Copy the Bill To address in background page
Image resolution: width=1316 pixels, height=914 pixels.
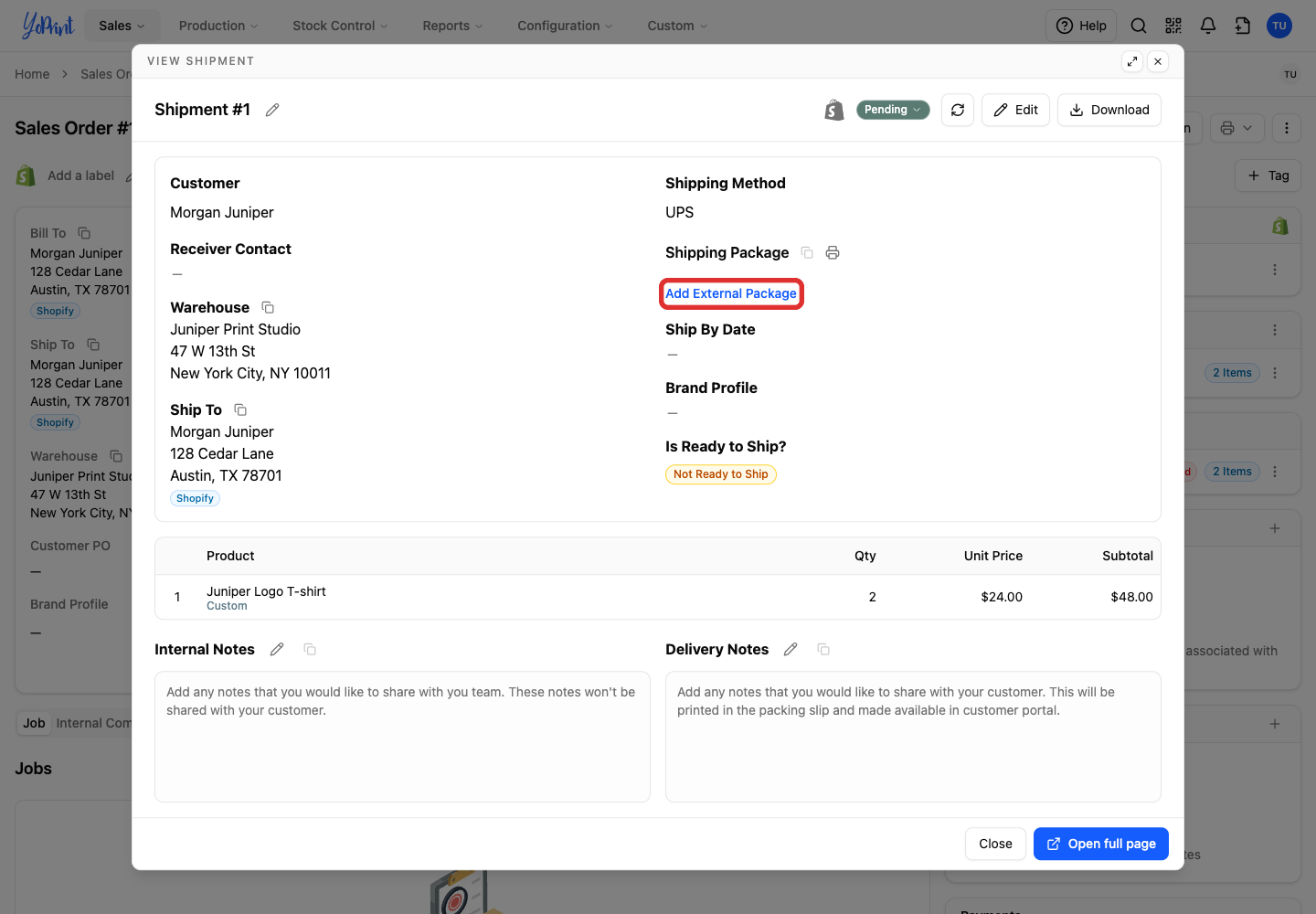(x=84, y=233)
